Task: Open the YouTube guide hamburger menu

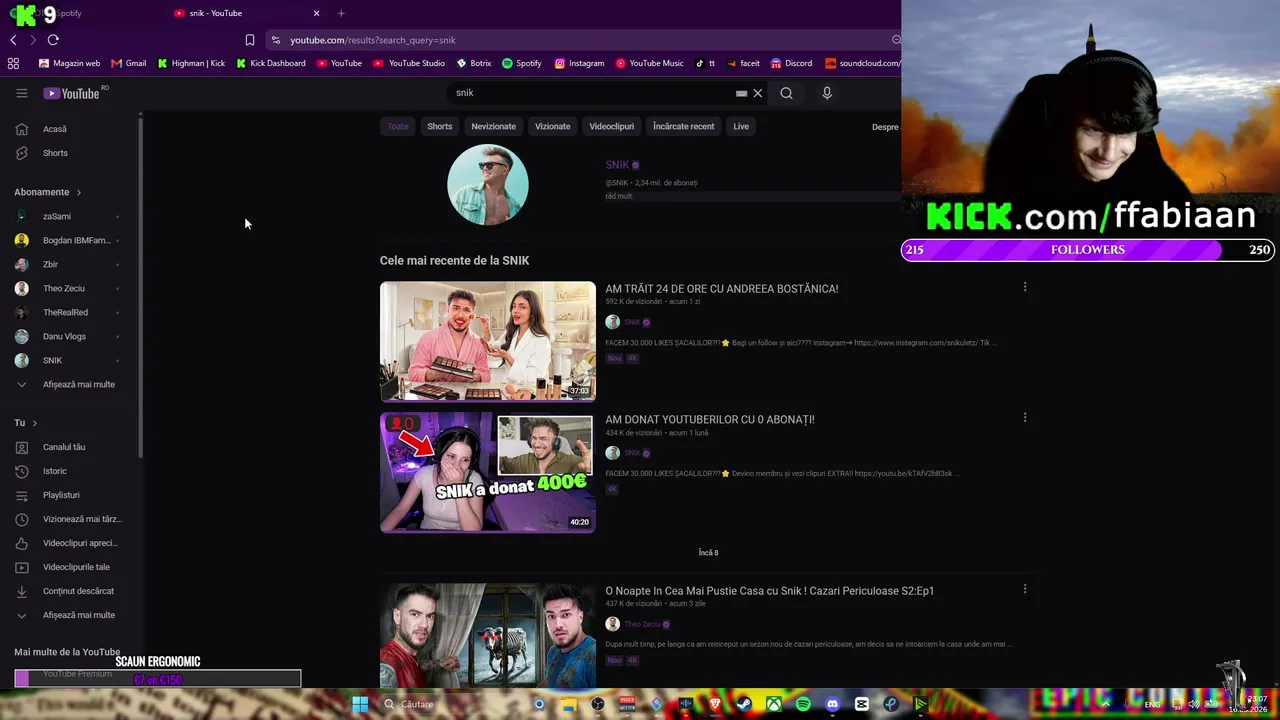Action: click(22, 93)
